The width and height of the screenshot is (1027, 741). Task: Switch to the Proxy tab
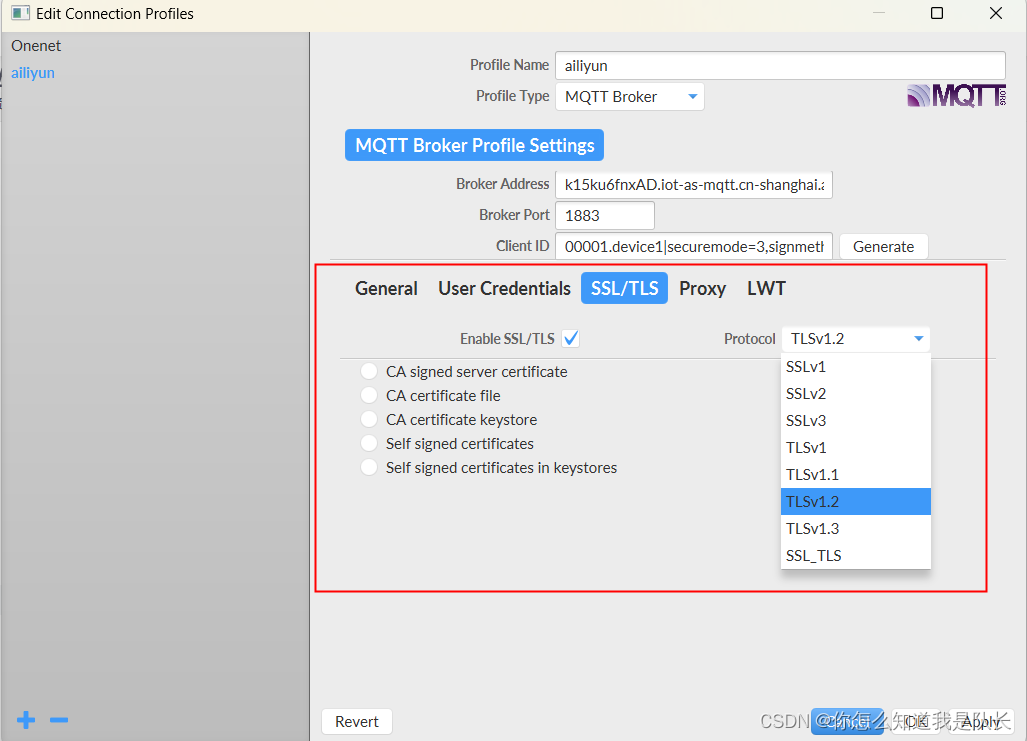click(x=702, y=288)
